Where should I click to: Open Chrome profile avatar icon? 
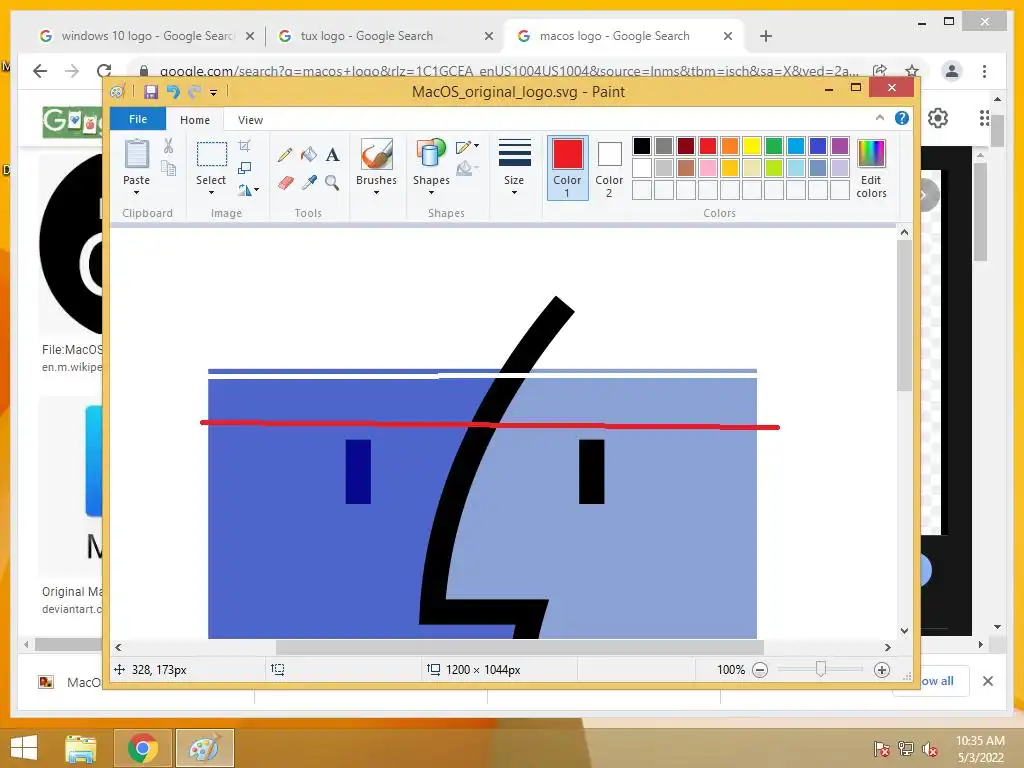coord(952,71)
